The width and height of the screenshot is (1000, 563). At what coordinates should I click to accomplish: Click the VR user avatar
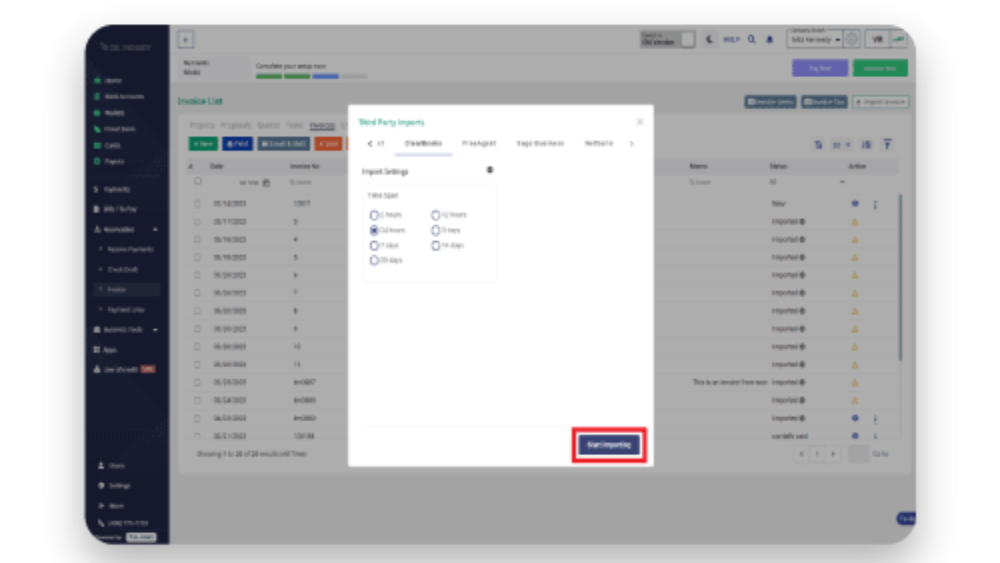[878, 40]
